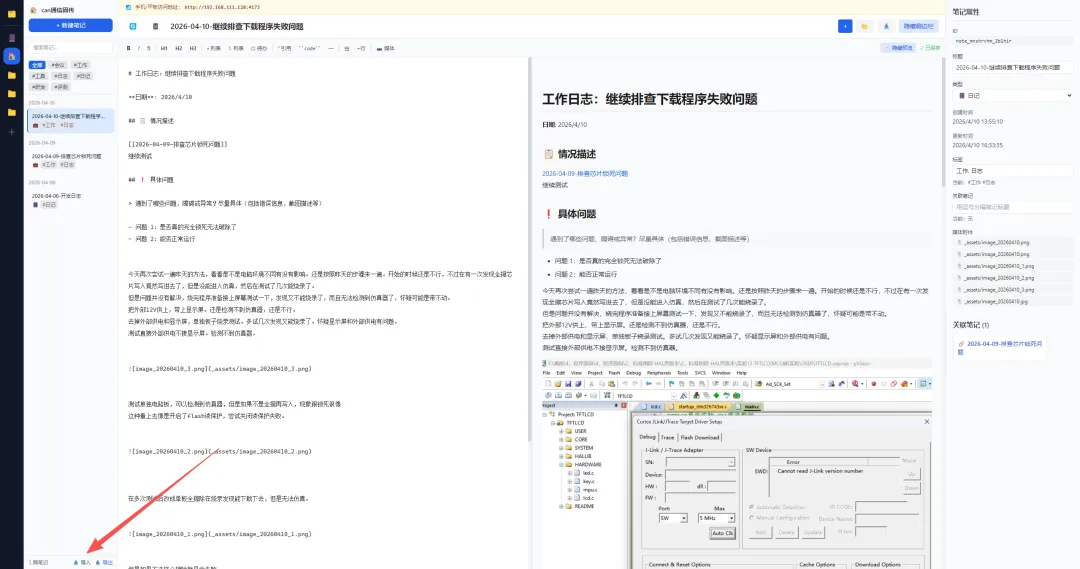Toggle strikethrough formatting S
The height and width of the screenshot is (569, 1080).
point(148,48)
